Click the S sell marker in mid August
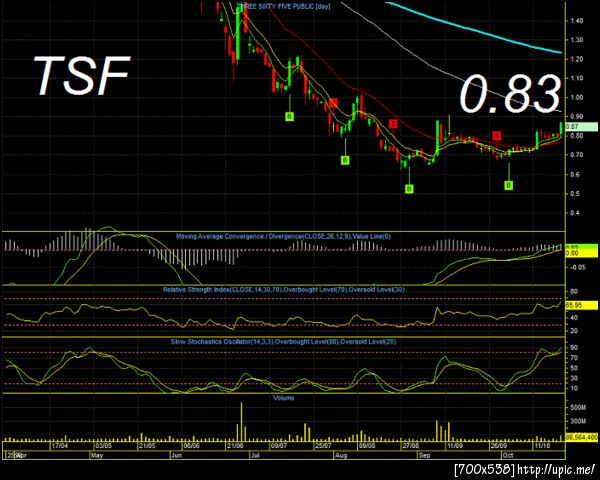Screen dimensions: 600x480 tap(393, 124)
